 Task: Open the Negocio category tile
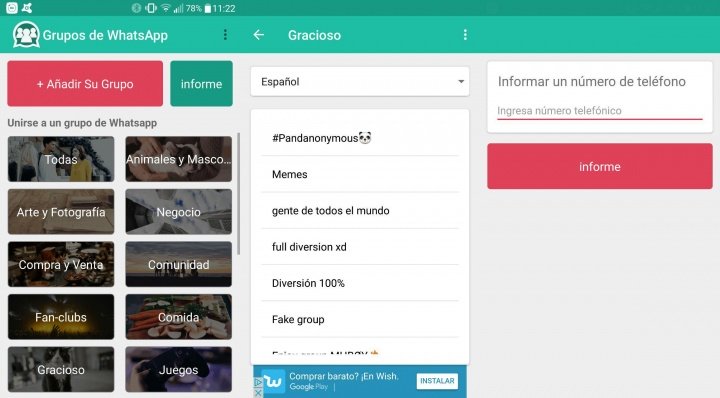pos(179,212)
